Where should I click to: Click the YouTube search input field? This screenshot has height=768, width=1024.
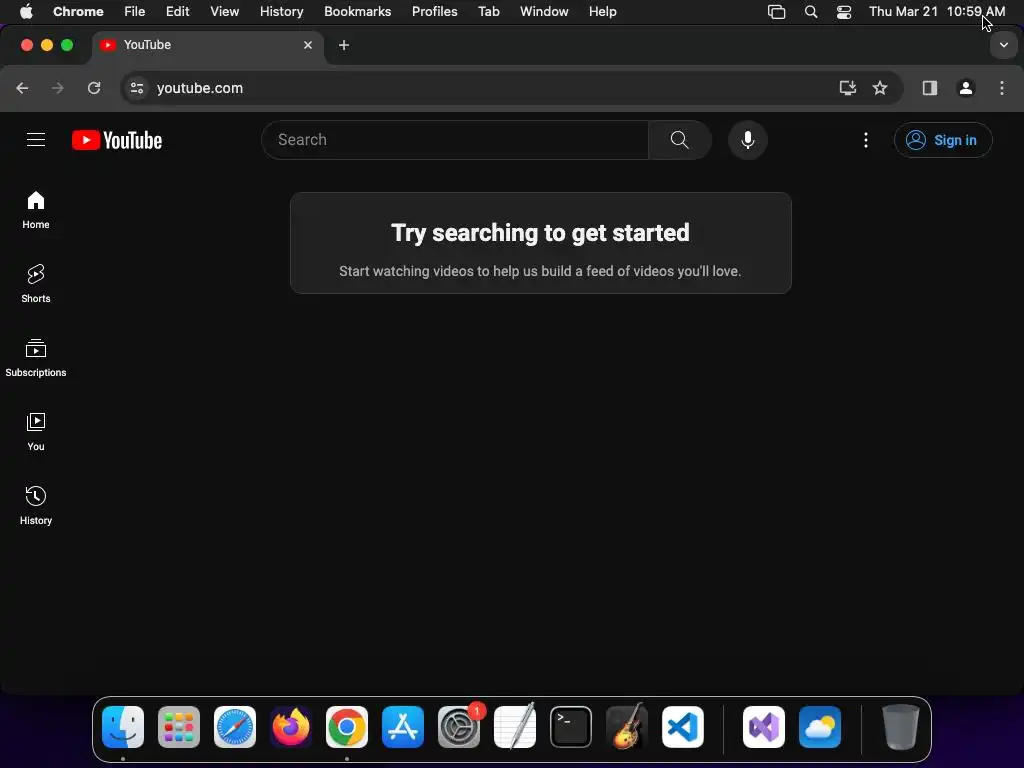(455, 140)
